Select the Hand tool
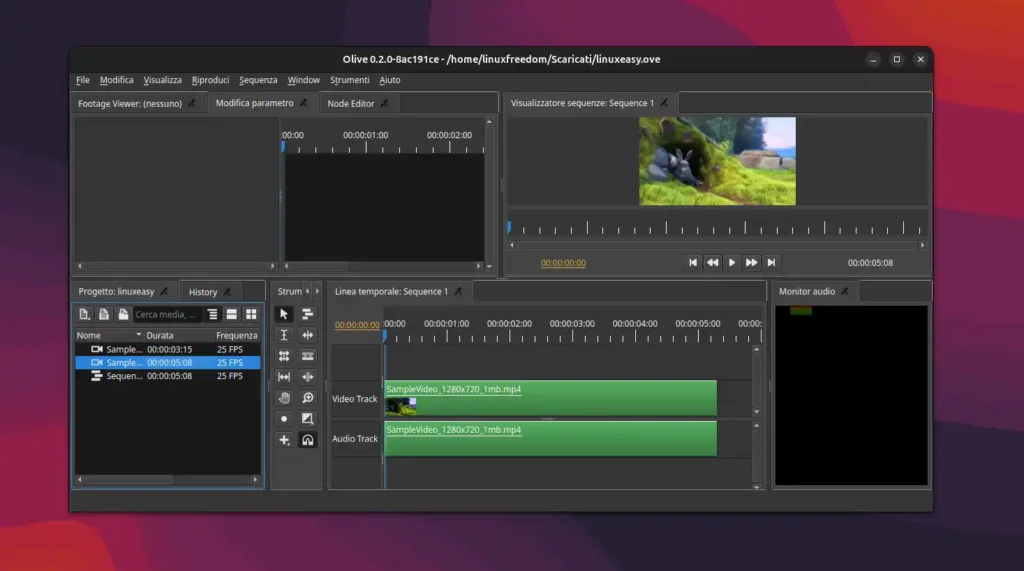The width and height of the screenshot is (1024, 571). tap(283, 398)
